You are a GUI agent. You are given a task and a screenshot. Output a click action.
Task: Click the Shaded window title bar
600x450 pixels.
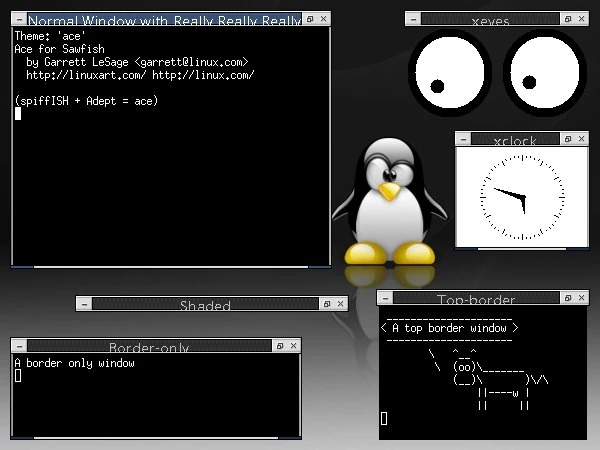[205, 304]
